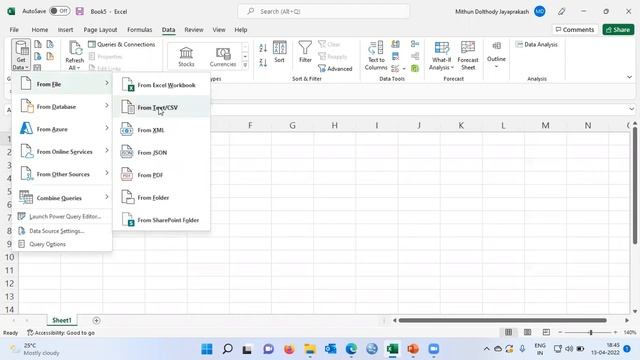Expand Combine Queries submenu
640x360 pixels.
pyautogui.click(x=62, y=198)
